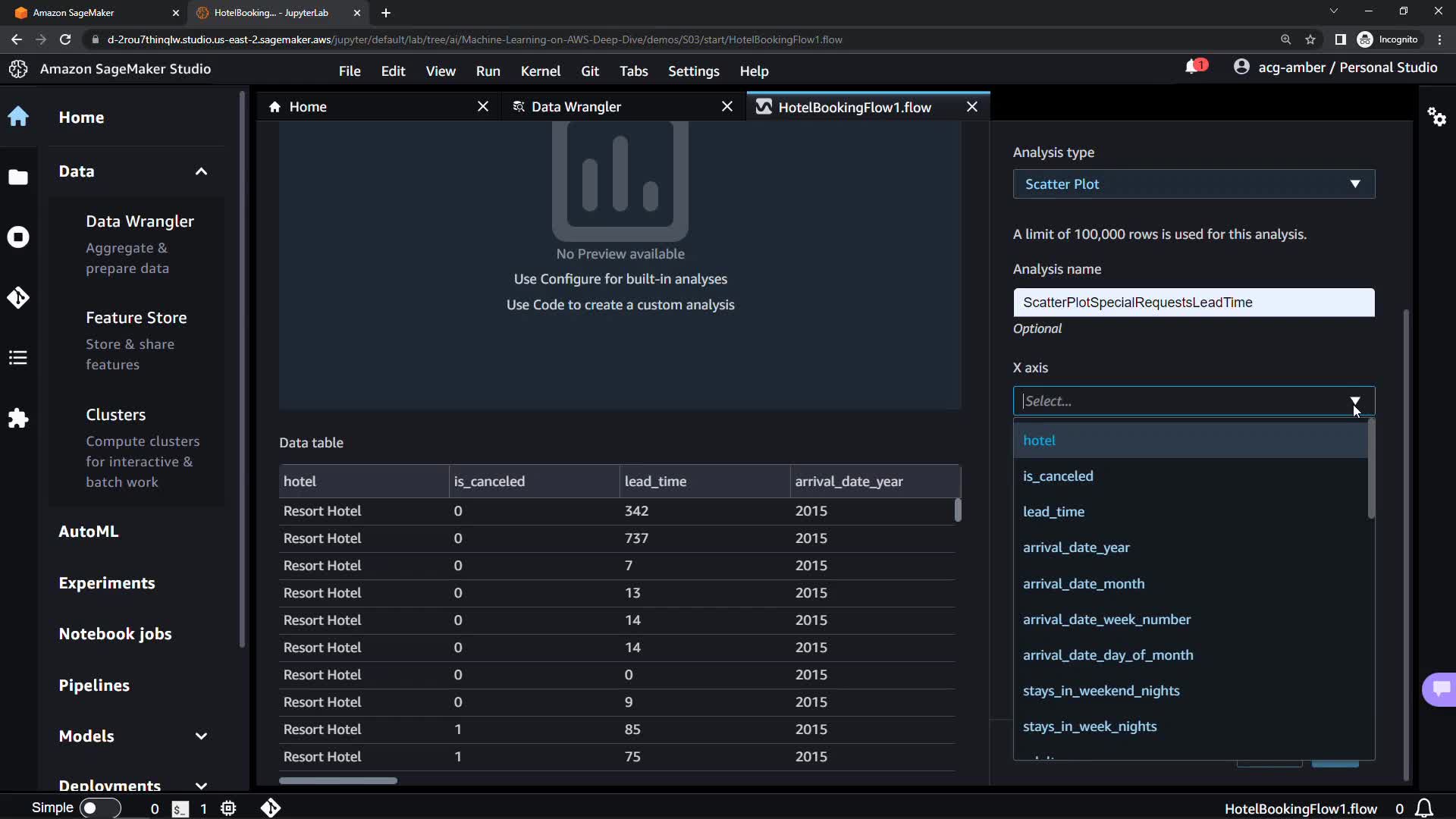The width and height of the screenshot is (1456, 819).
Task: Open the running terminals and kernels icon
Action: coord(18,237)
